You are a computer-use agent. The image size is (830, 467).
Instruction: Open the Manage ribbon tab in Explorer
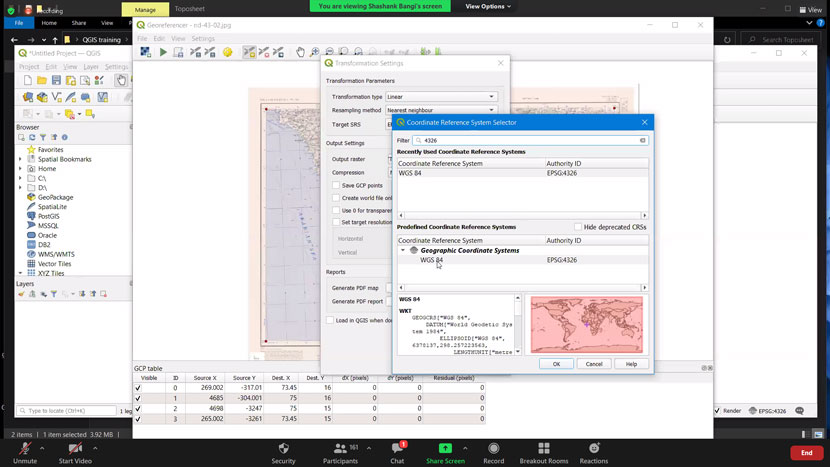point(145,10)
